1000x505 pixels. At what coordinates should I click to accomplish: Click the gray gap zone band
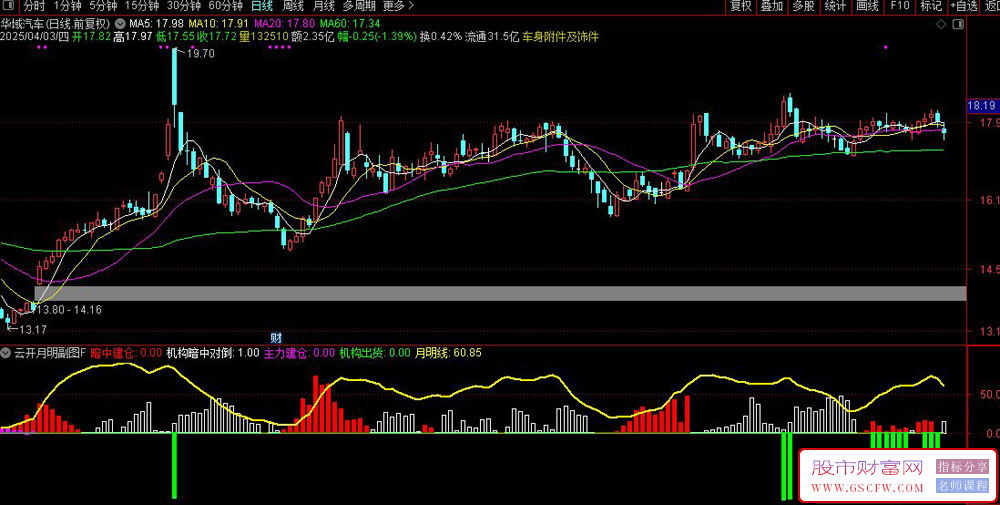[501, 293]
